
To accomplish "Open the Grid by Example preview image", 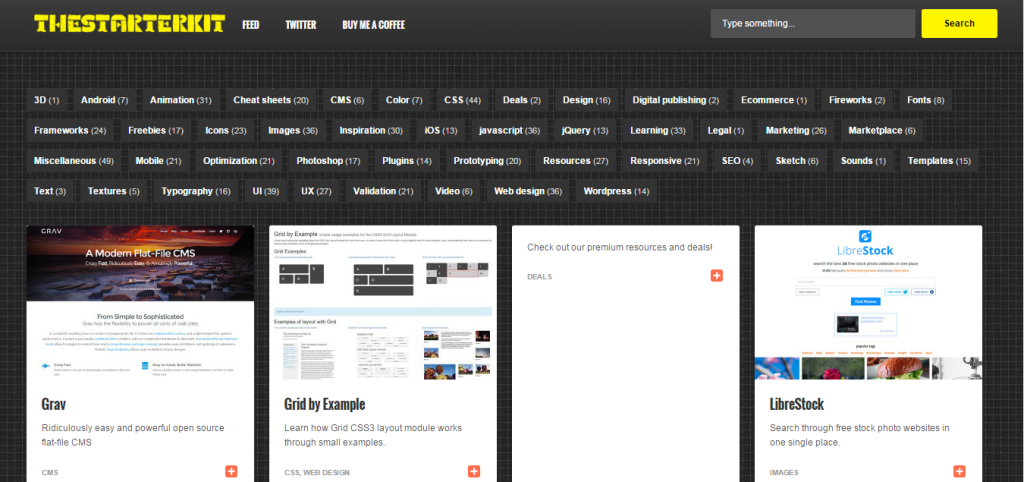I will (x=383, y=303).
